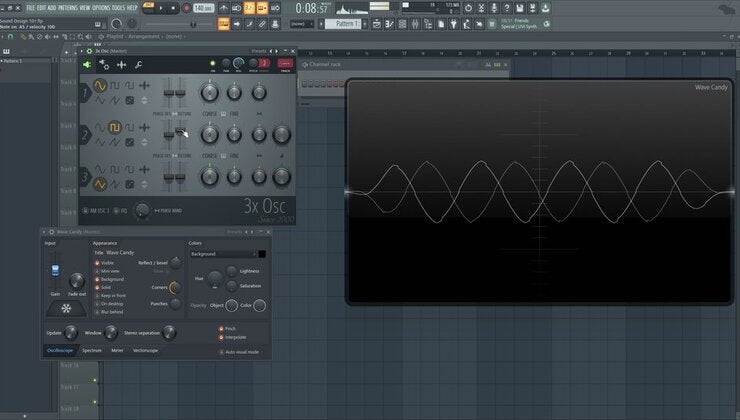Open the OPTIONS menu
Viewport: 740px width, 420px height.
[x=101, y=8]
